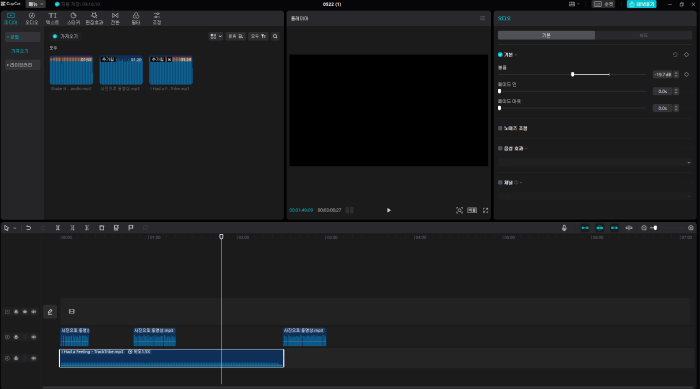Open the Stickers tab

[x=73, y=18]
